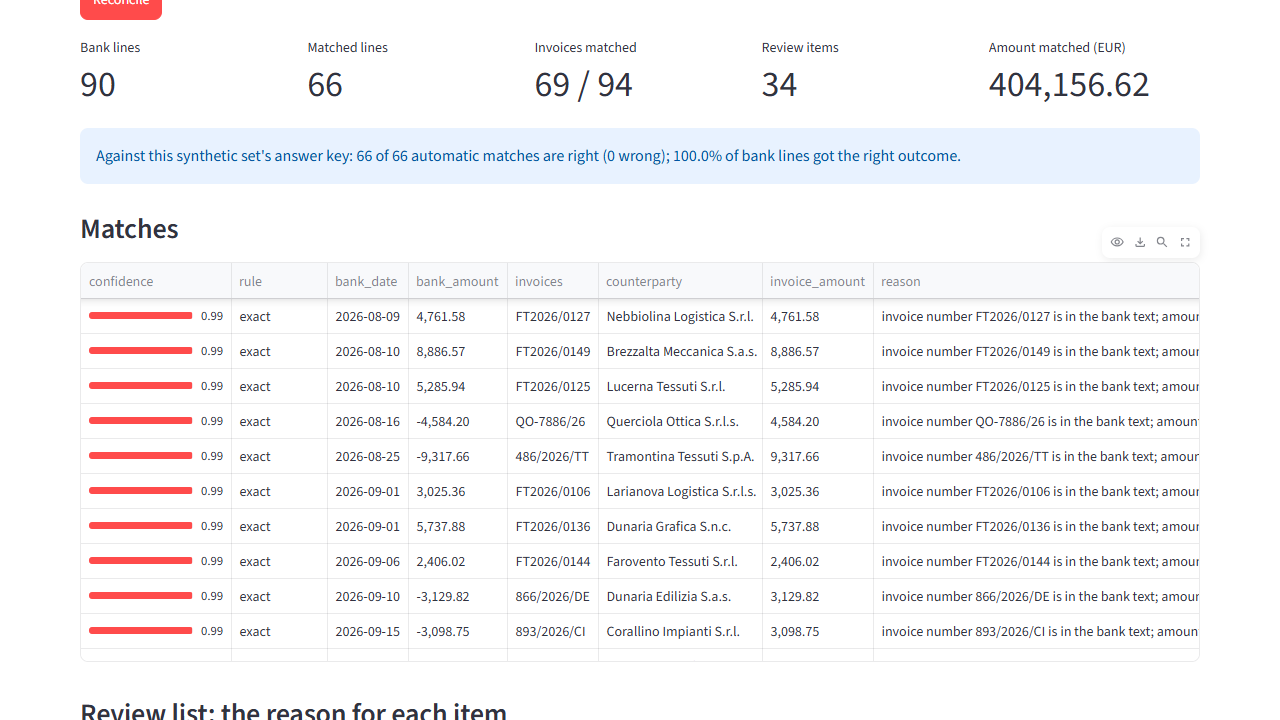
Task: Click the Bank lines value 90
Action: 98,84
